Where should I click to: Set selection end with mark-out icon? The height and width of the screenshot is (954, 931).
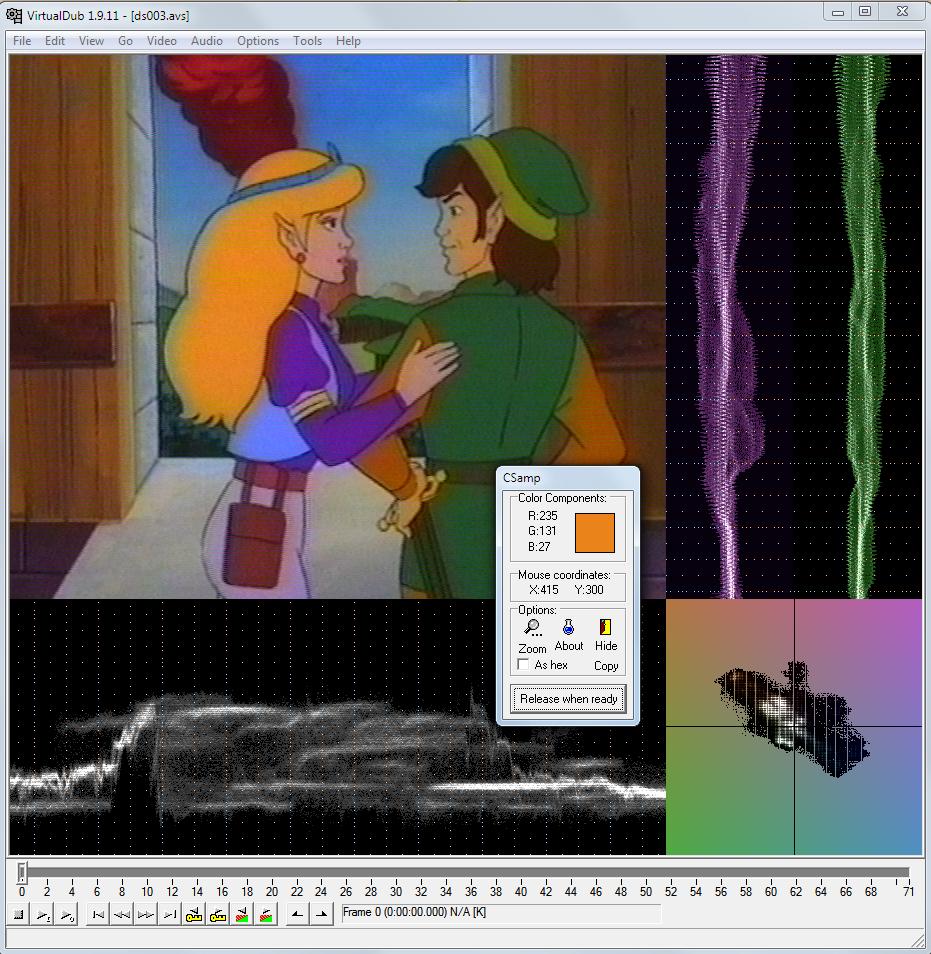(x=322, y=914)
